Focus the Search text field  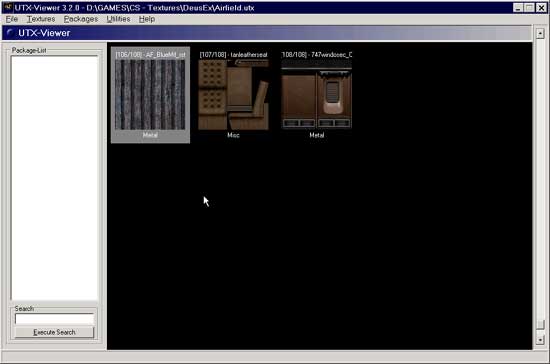(54, 319)
